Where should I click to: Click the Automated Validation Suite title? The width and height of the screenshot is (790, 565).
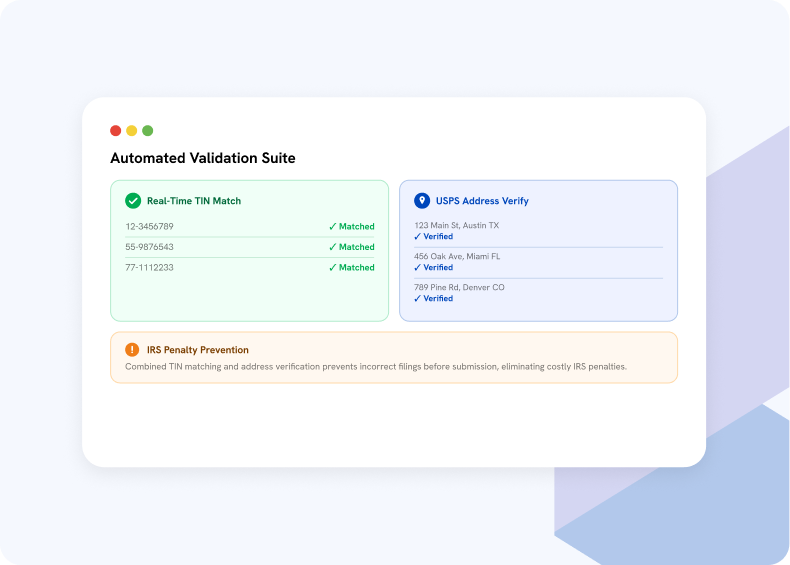[x=203, y=158]
